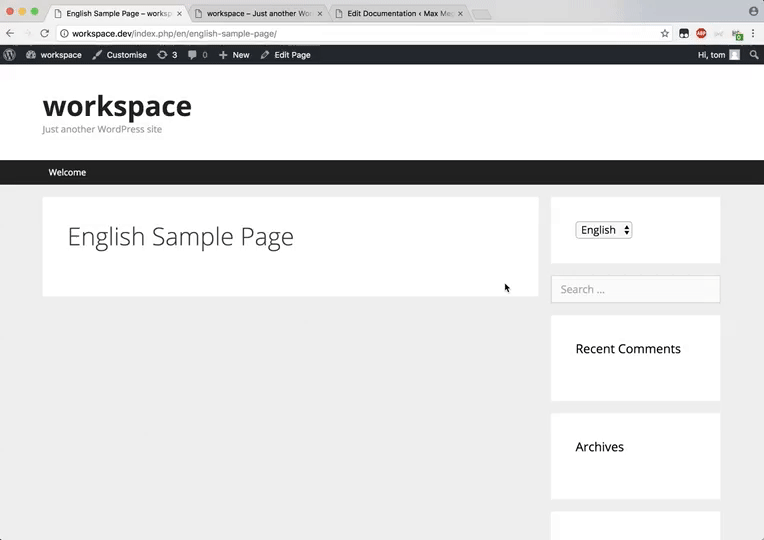This screenshot has height=540, width=764.
Task: Switch to workspace – Just another tab
Action: 257,14
